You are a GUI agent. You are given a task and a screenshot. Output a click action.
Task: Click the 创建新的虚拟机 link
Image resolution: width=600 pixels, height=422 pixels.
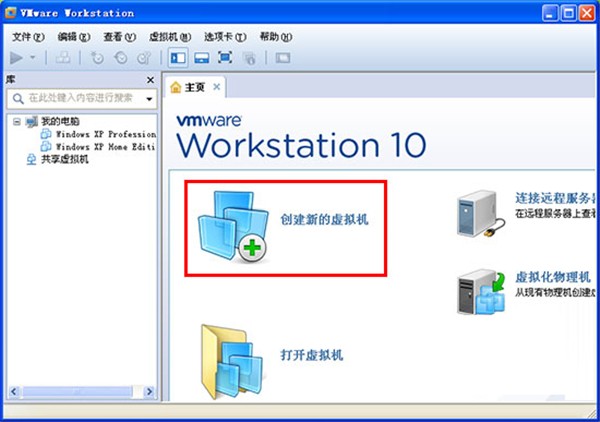pos(324,220)
